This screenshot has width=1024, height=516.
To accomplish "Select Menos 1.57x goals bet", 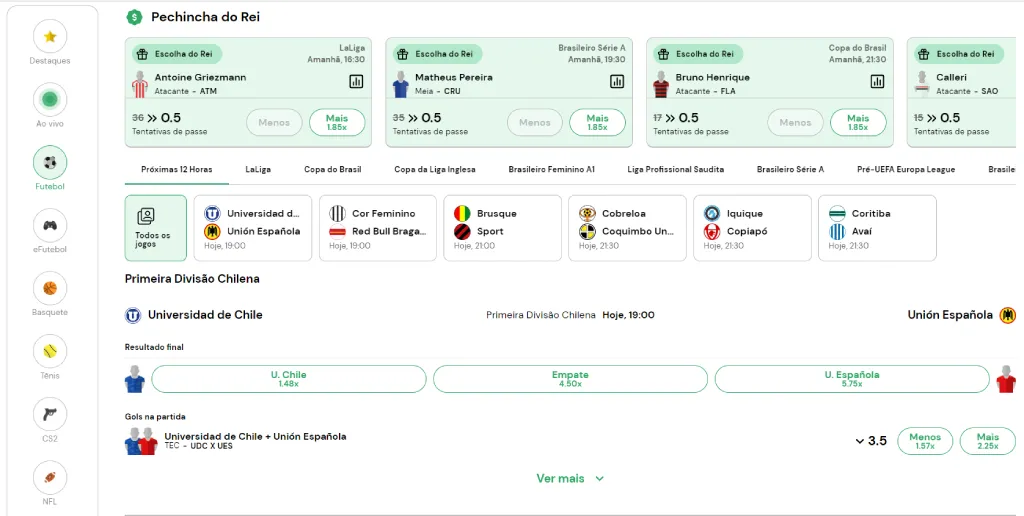I will (925, 441).
